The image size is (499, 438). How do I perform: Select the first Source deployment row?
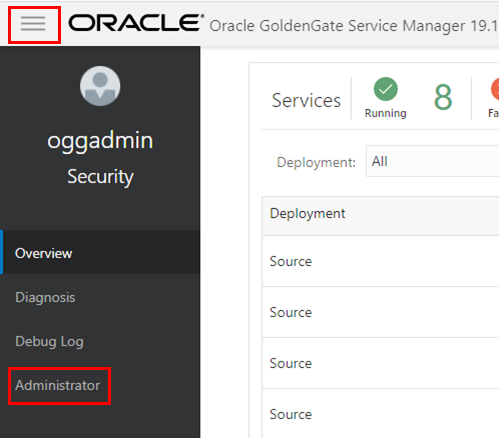[381, 261]
